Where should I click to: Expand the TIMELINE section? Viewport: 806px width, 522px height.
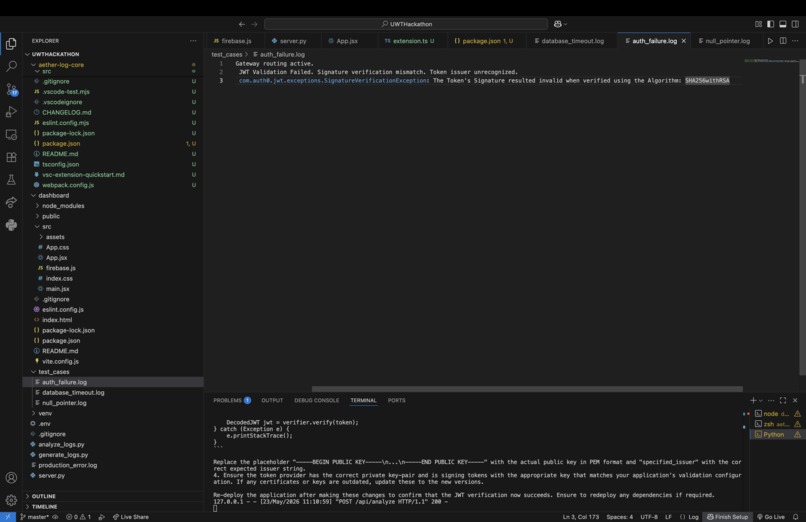[44, 507]
